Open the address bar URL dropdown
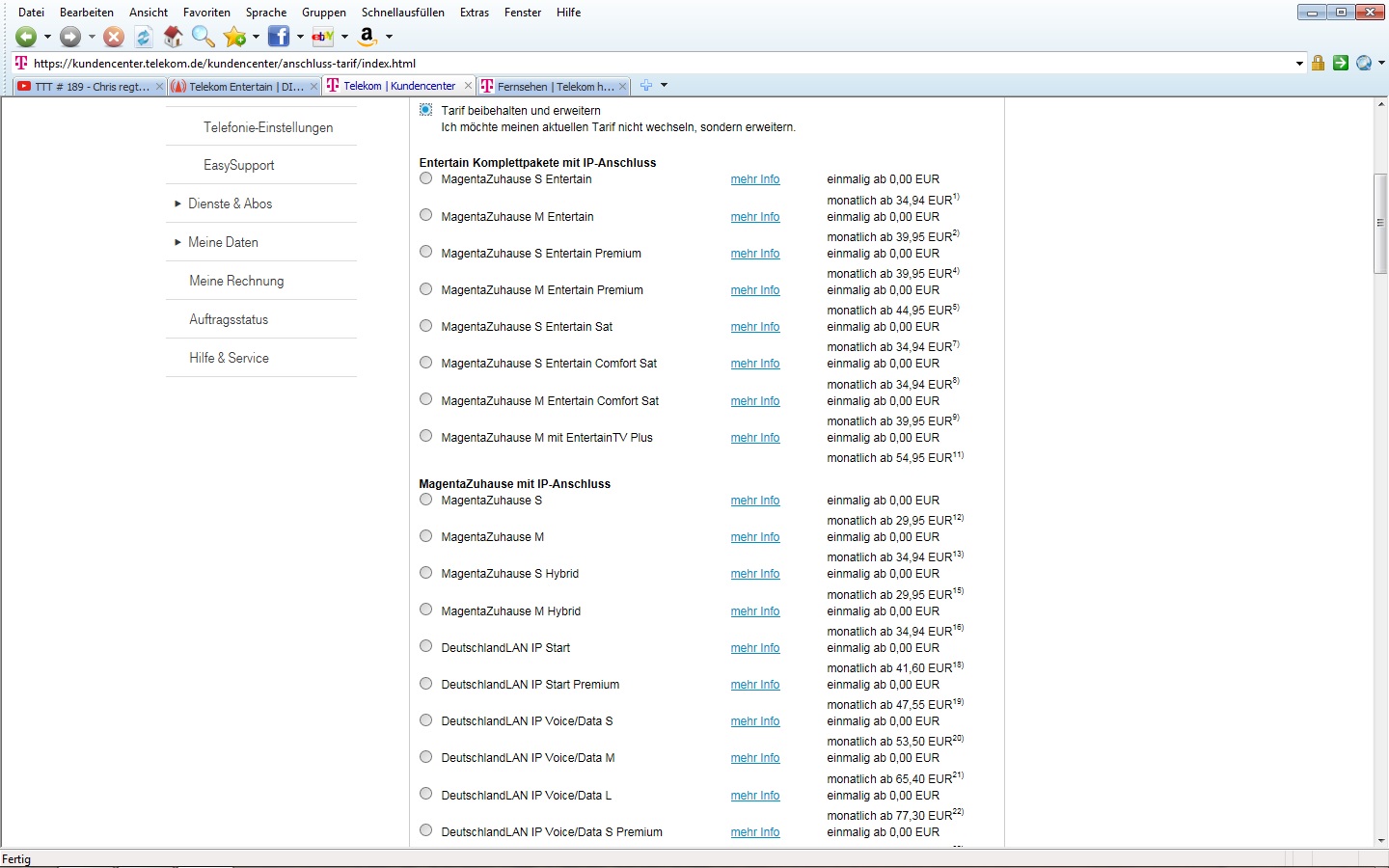1389x868 pixels. pos(1299,63)
